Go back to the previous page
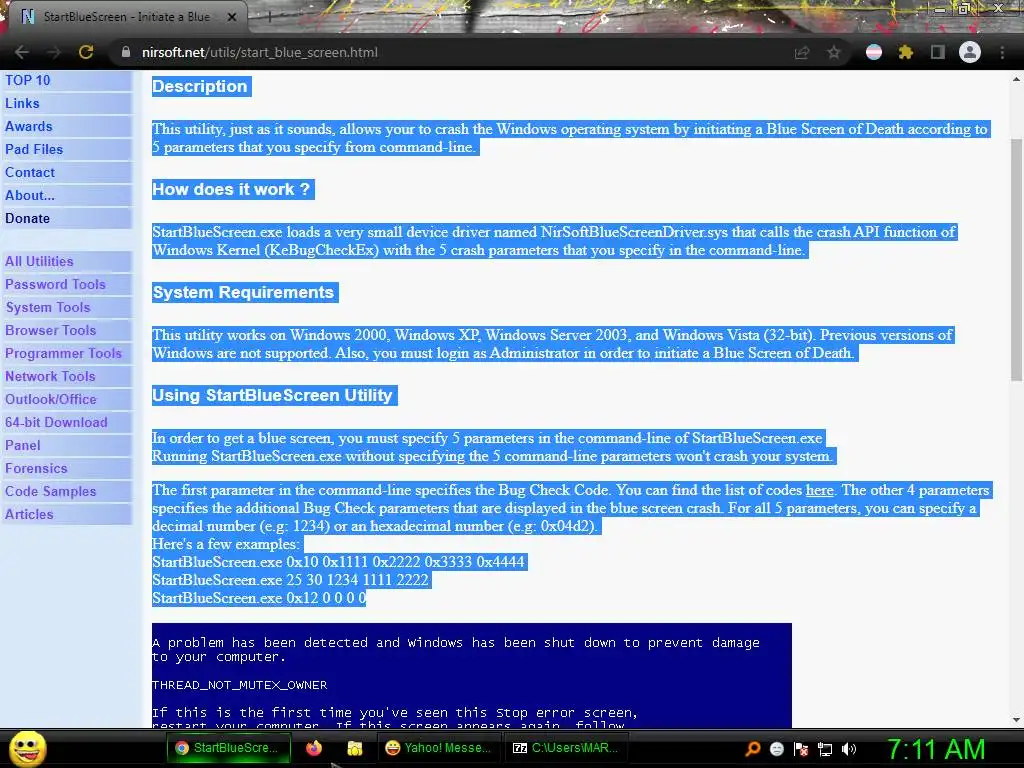Image resolution: width=1024 pixels, height=768 pixels. 22,52
